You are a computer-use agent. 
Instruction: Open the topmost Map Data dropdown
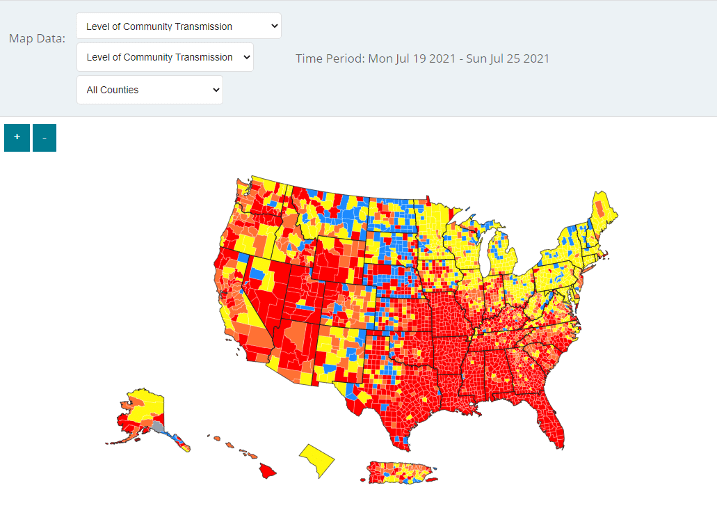[178, 26]
